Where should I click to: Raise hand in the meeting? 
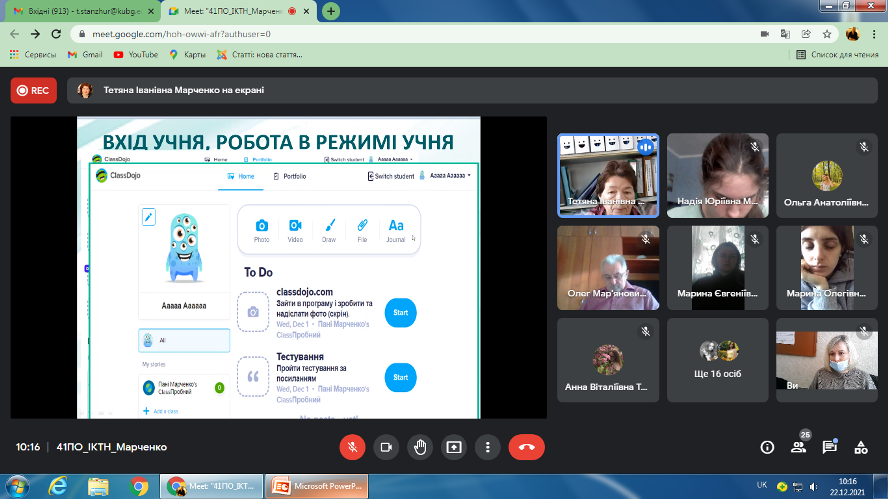pyautogui.click(x=420, y=447)
